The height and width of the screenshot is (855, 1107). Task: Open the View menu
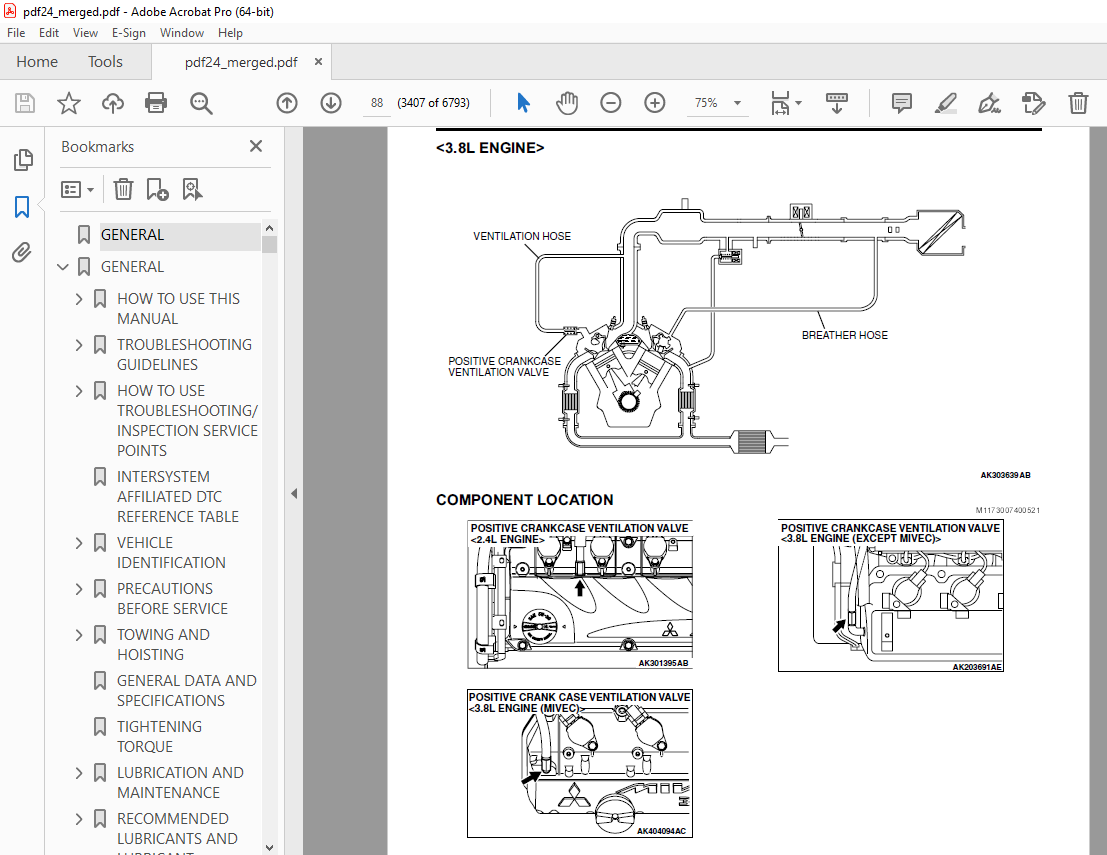point(85,32)
